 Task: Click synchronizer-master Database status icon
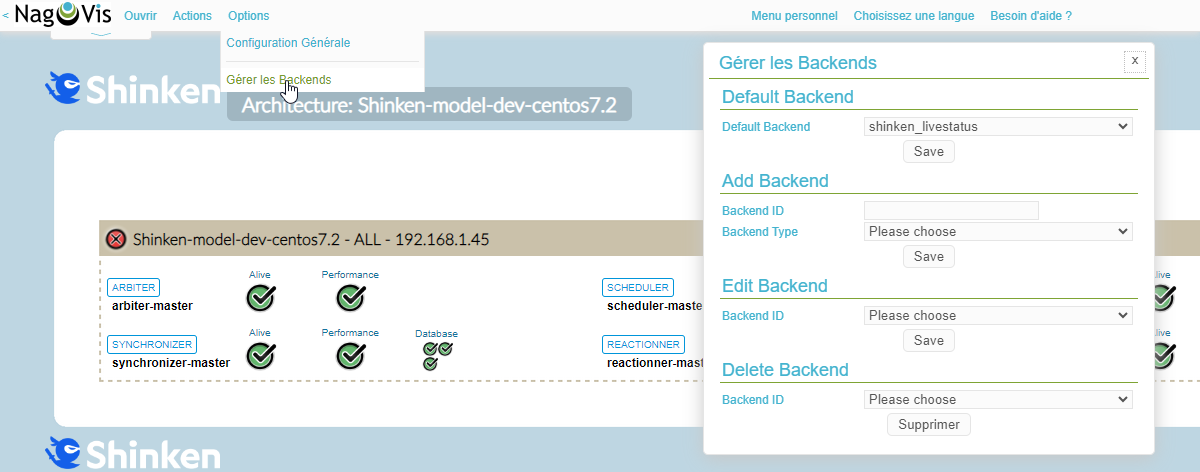[x=437, y=355]
